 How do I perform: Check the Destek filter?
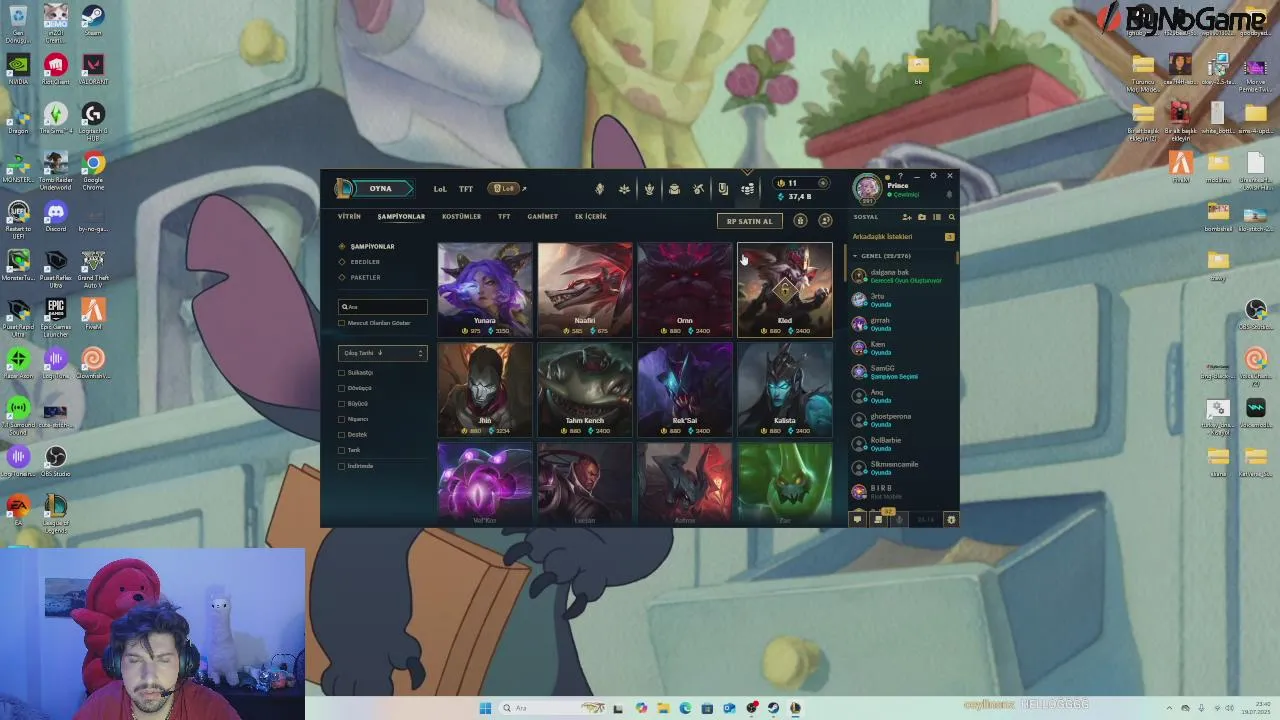tap(342, 434)
